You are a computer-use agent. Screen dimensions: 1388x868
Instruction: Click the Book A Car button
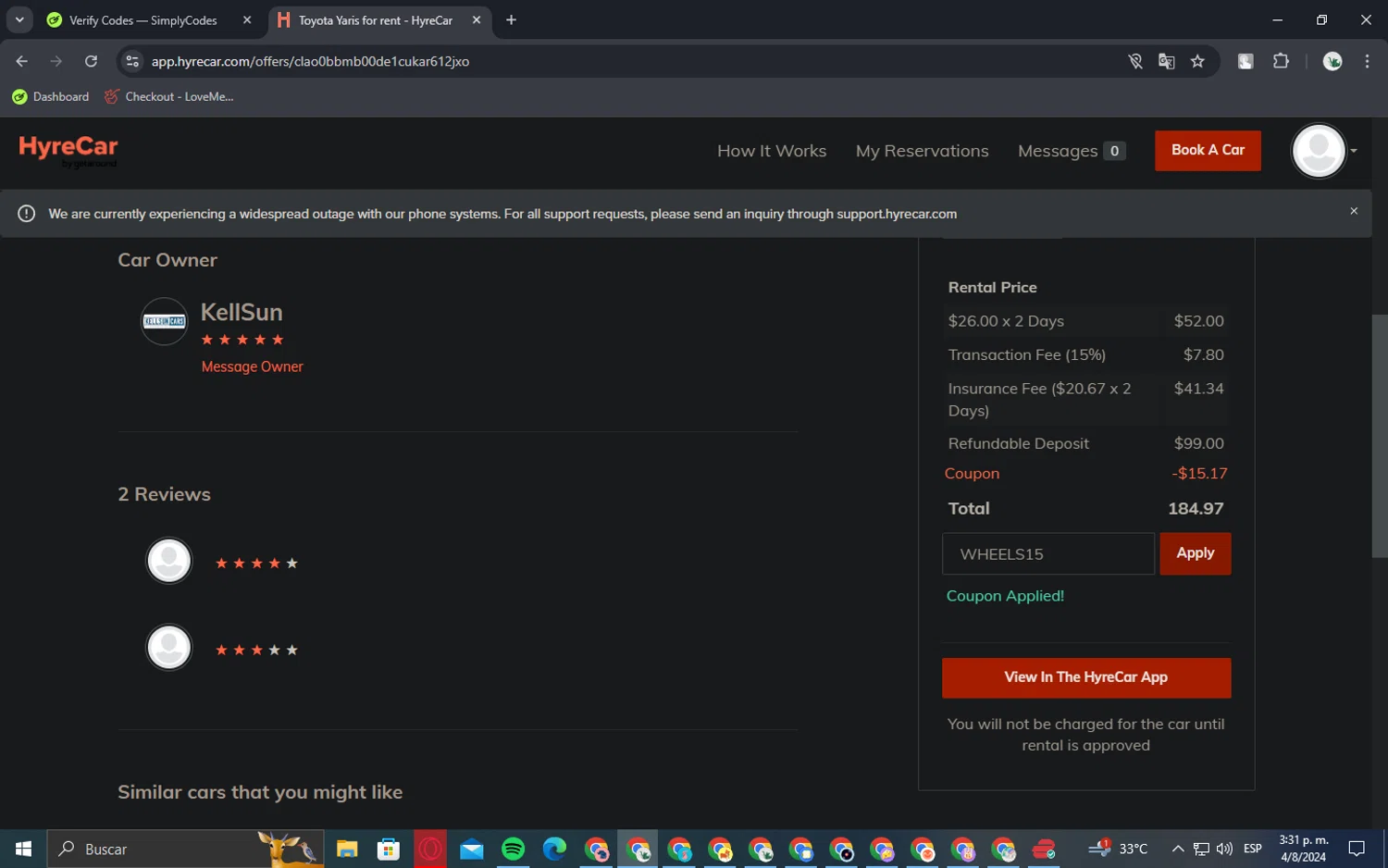pyautogui.click(x=1208, y=150)
